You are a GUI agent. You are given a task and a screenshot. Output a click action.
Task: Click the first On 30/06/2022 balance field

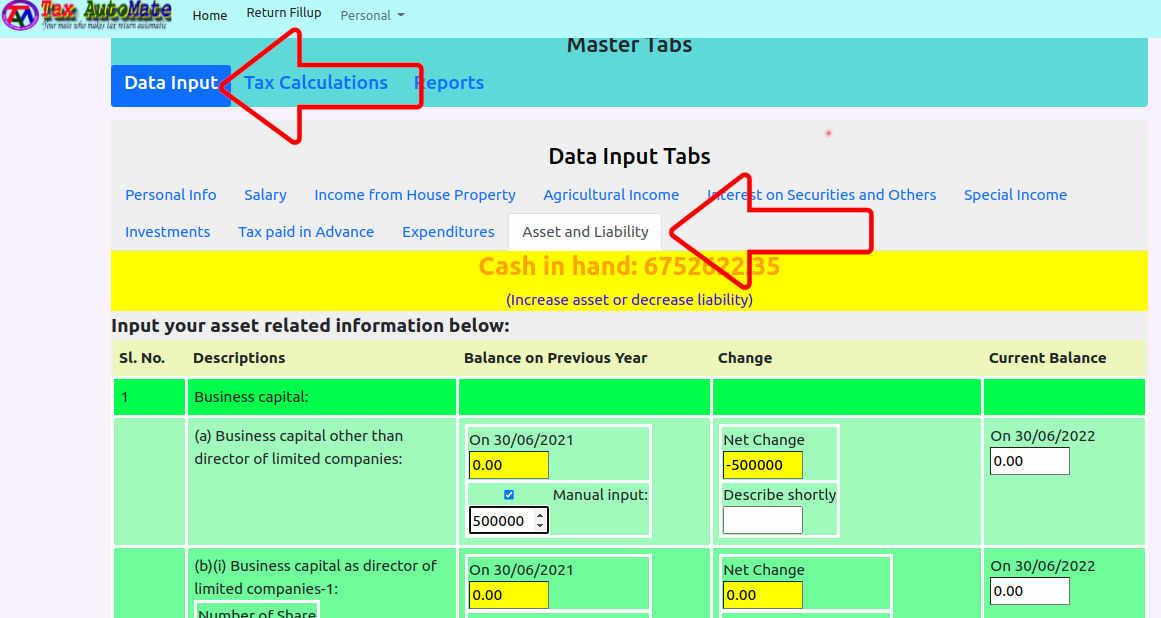tap(1029, 461)
